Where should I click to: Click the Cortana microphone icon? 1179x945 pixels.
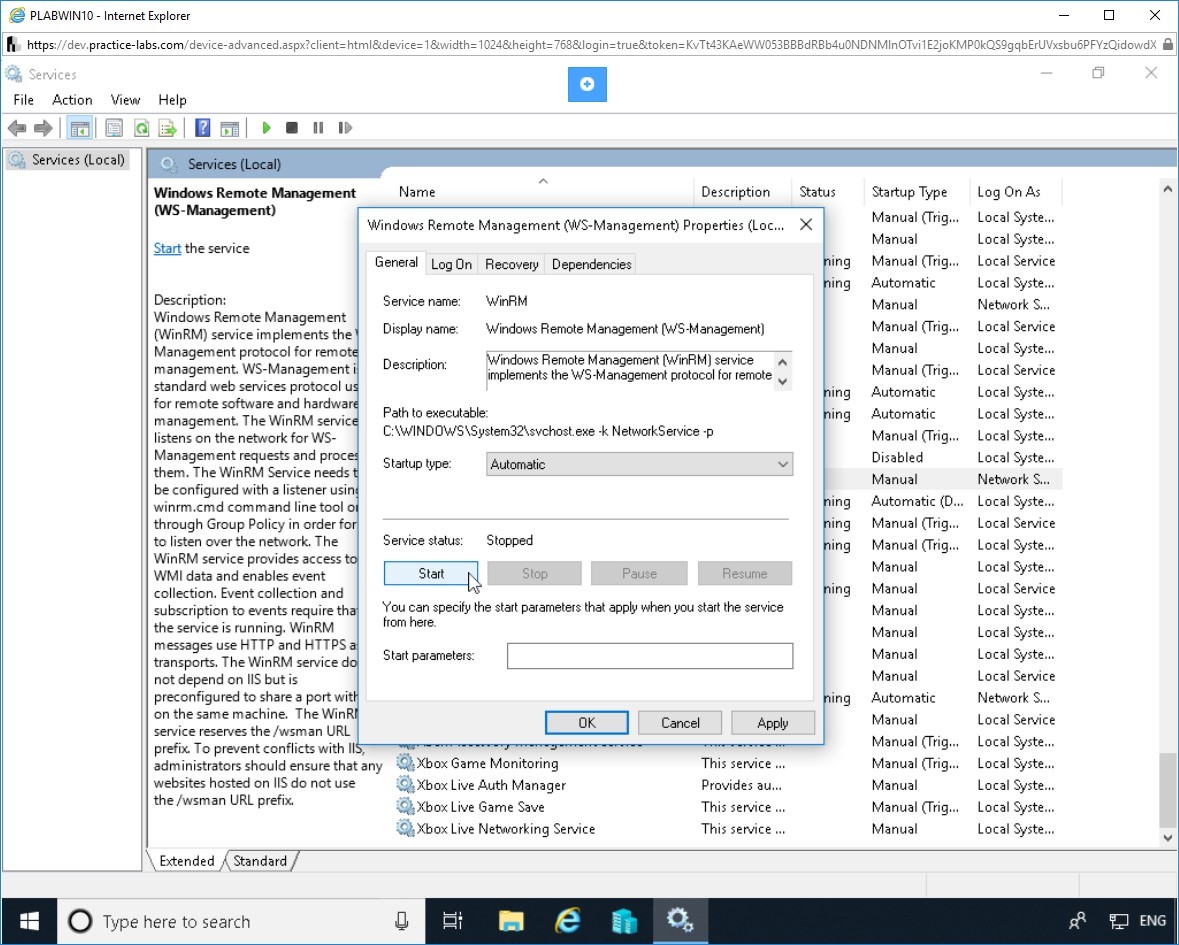(402, 921)
